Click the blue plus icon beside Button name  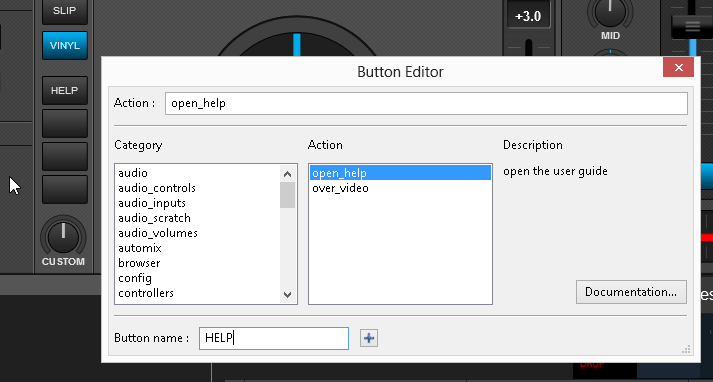(x=369, y=338)
